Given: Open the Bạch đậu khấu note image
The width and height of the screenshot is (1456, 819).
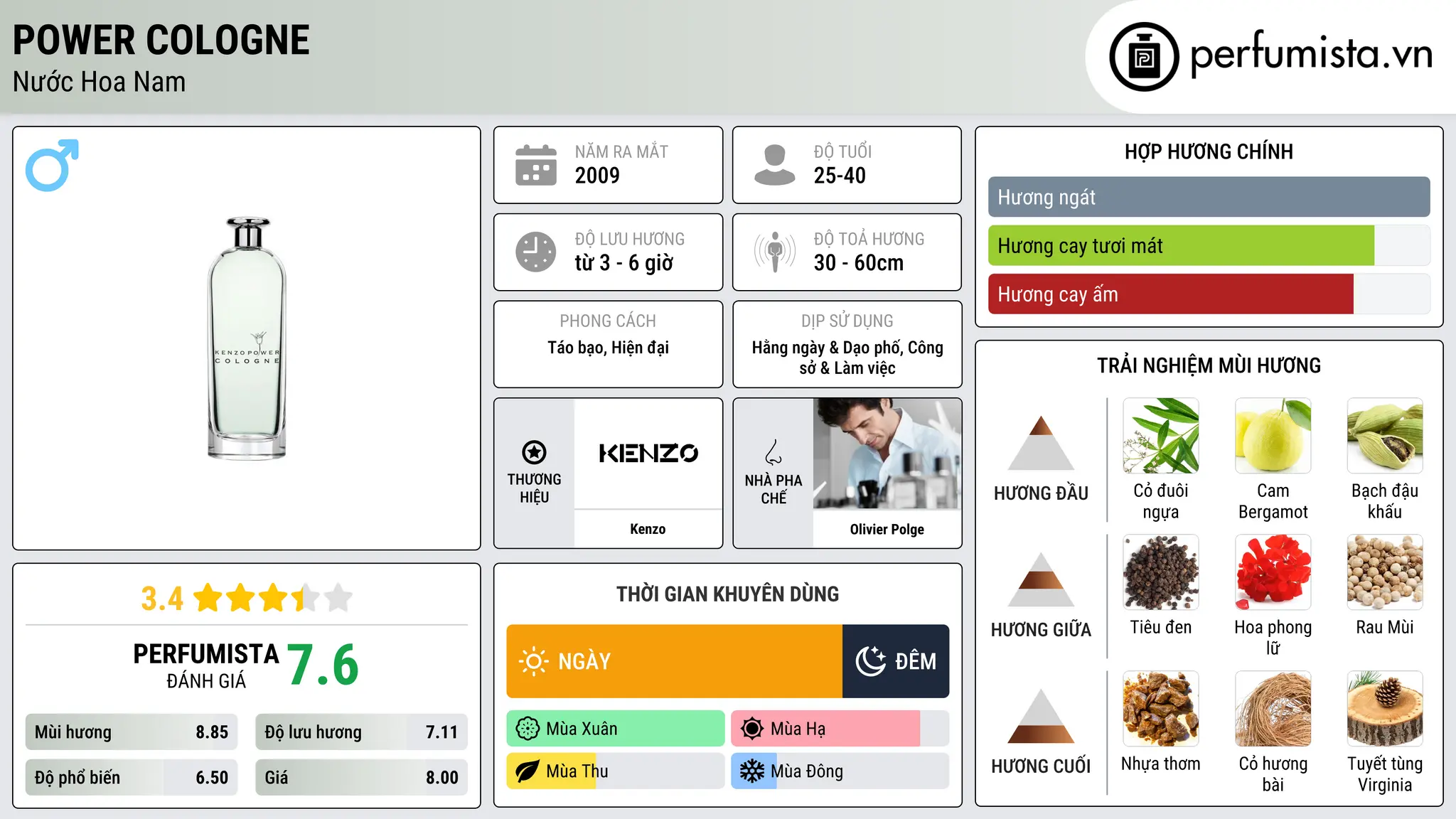Looking at the screenshot, I should (1385, 436).
